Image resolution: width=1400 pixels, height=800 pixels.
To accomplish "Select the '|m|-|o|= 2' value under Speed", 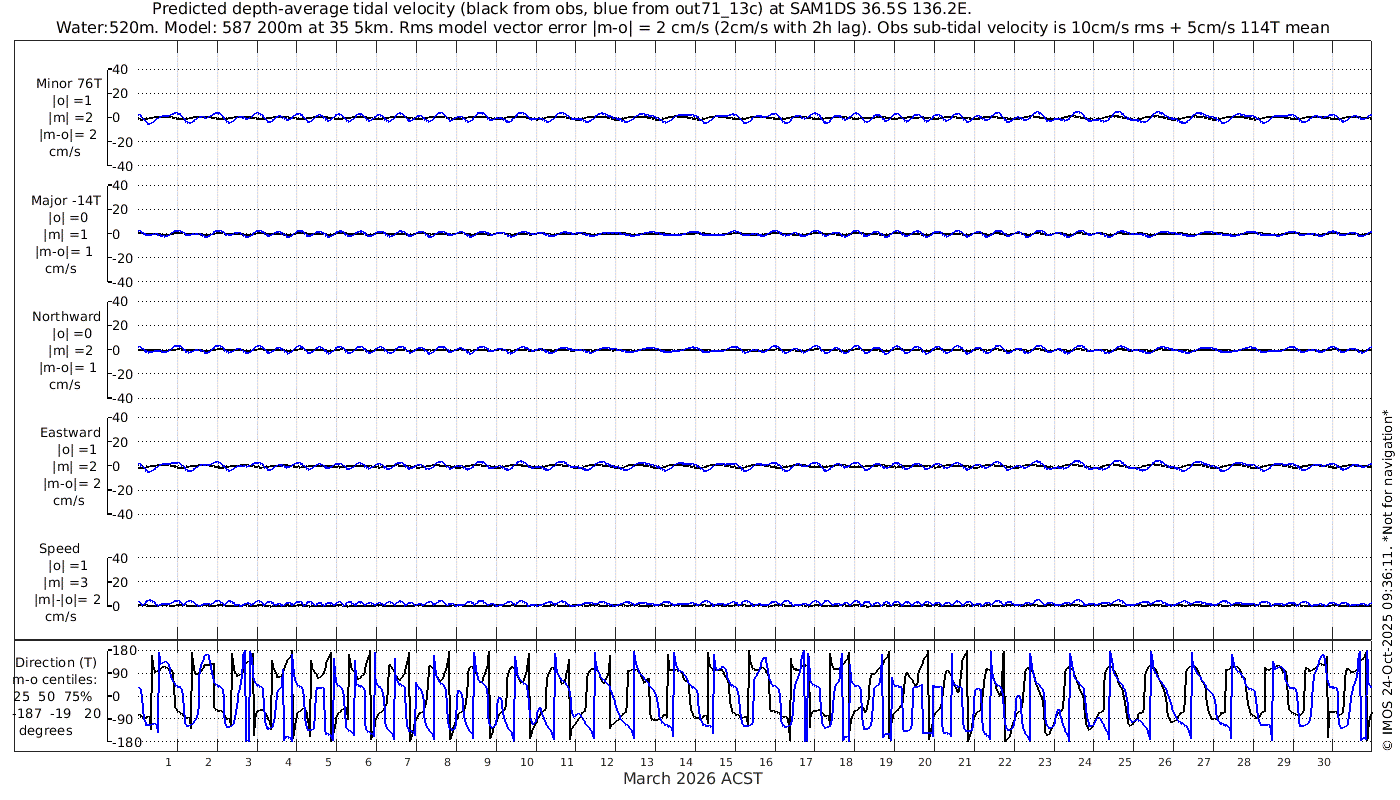I will click(66, 600).
